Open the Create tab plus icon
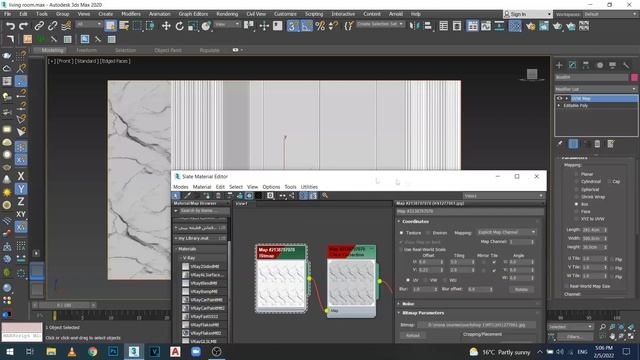 (x=559, y=65)
